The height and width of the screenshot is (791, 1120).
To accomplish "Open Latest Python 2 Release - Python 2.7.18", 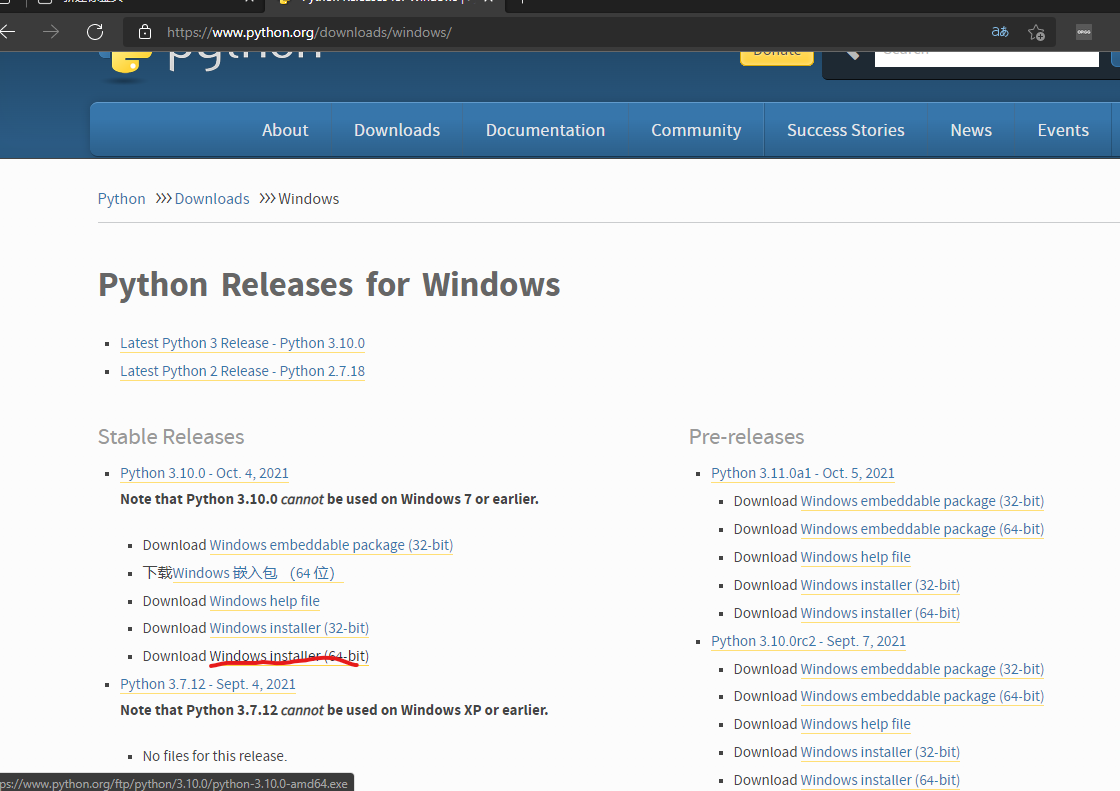I will coord(242,371).
